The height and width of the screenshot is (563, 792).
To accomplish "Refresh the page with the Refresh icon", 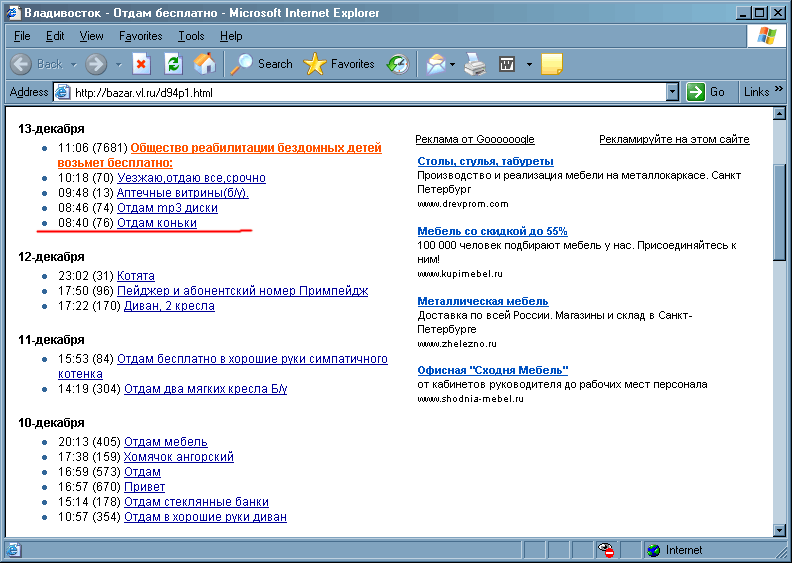I will click(173, 64).
